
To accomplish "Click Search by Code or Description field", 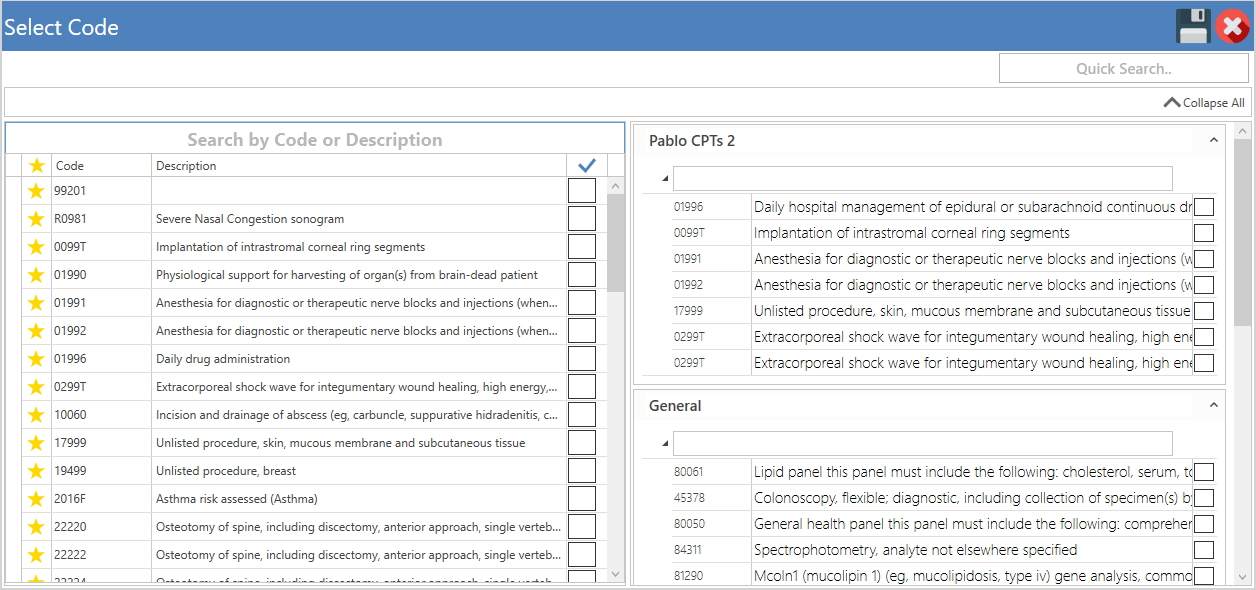I will click(315, 140).
